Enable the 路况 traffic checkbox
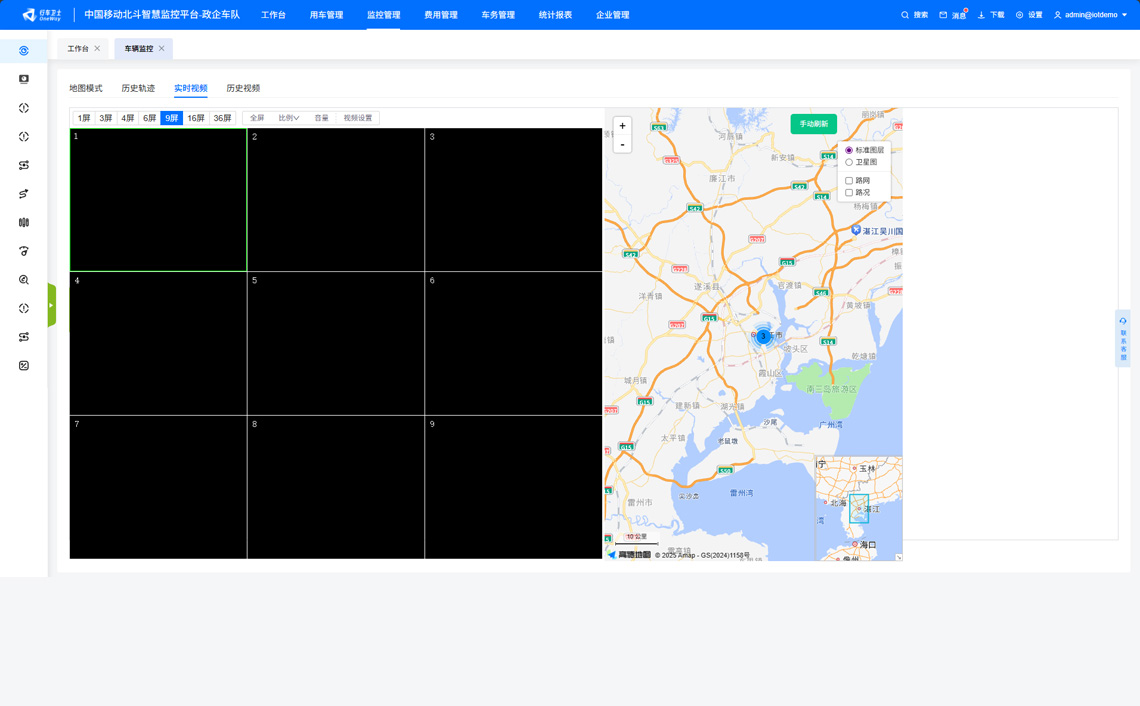 849,193
